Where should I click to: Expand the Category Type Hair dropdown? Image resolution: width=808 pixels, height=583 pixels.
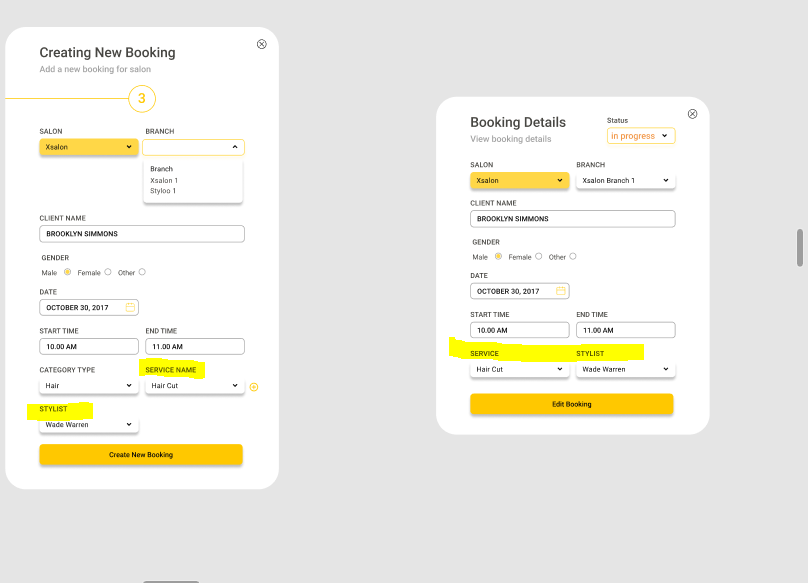click(x=89, y=386)
